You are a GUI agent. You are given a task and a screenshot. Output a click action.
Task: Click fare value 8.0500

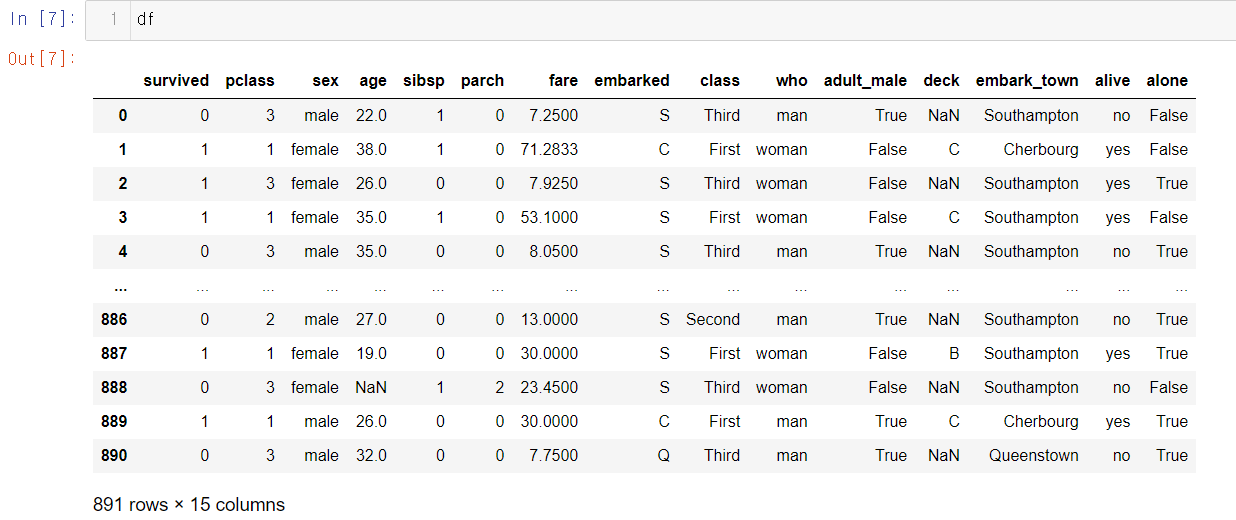coord(554,251)
